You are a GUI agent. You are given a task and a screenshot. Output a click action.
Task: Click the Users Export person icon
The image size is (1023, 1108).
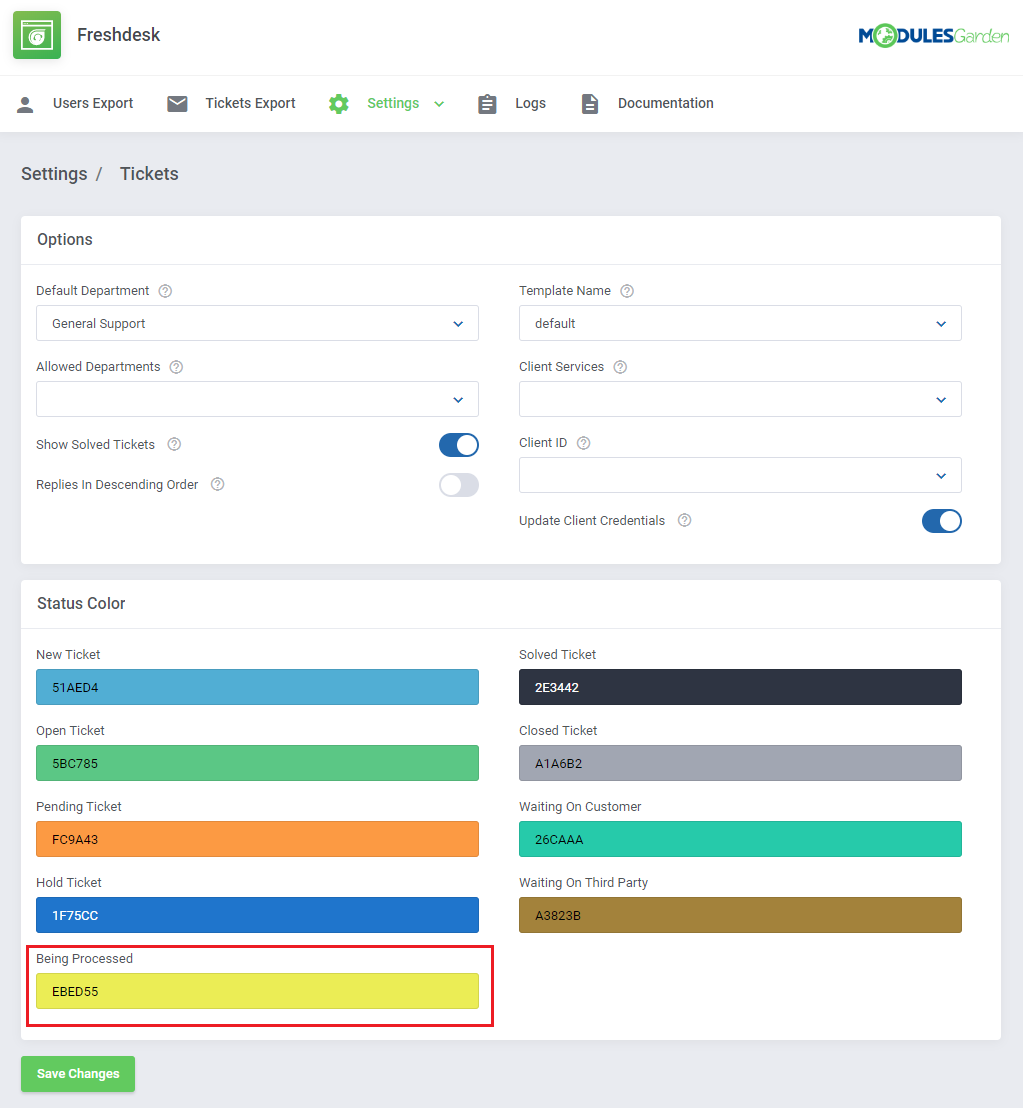pos(25,104)
